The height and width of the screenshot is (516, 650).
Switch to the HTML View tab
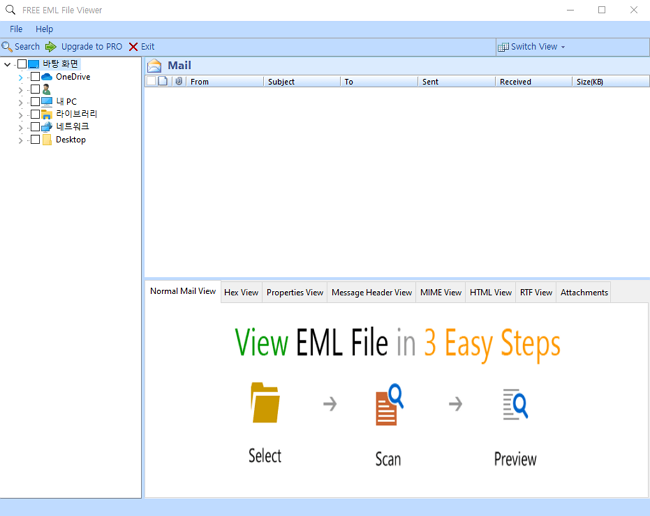click(491, 293)
